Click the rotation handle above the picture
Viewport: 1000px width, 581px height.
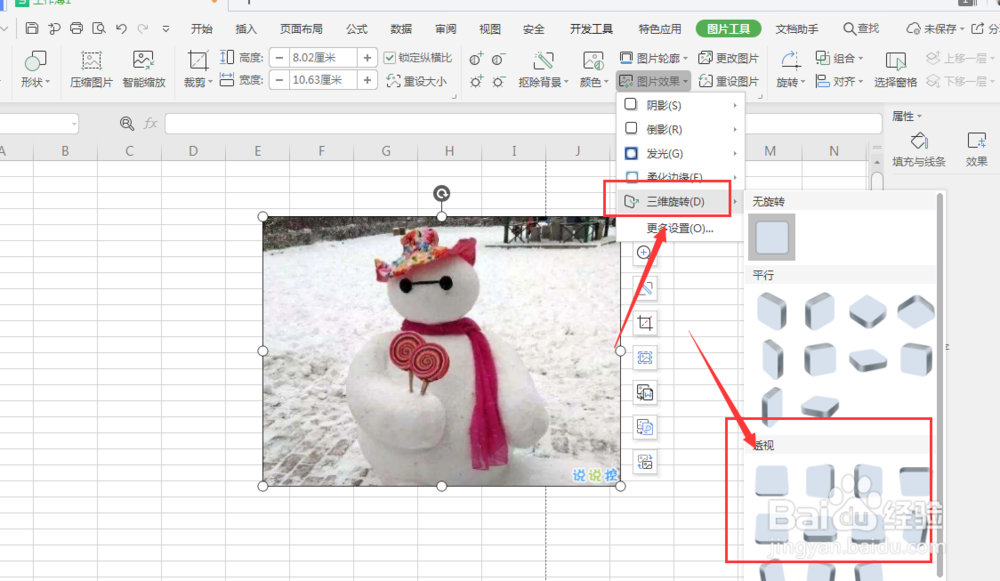pyautogui.click(x=441, y=193)
